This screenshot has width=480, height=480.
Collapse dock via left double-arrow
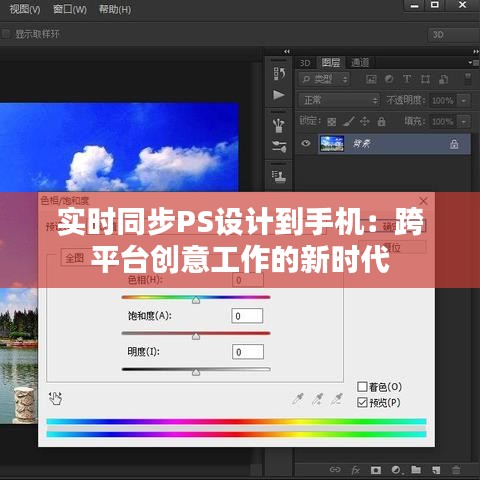coord(287,51)
